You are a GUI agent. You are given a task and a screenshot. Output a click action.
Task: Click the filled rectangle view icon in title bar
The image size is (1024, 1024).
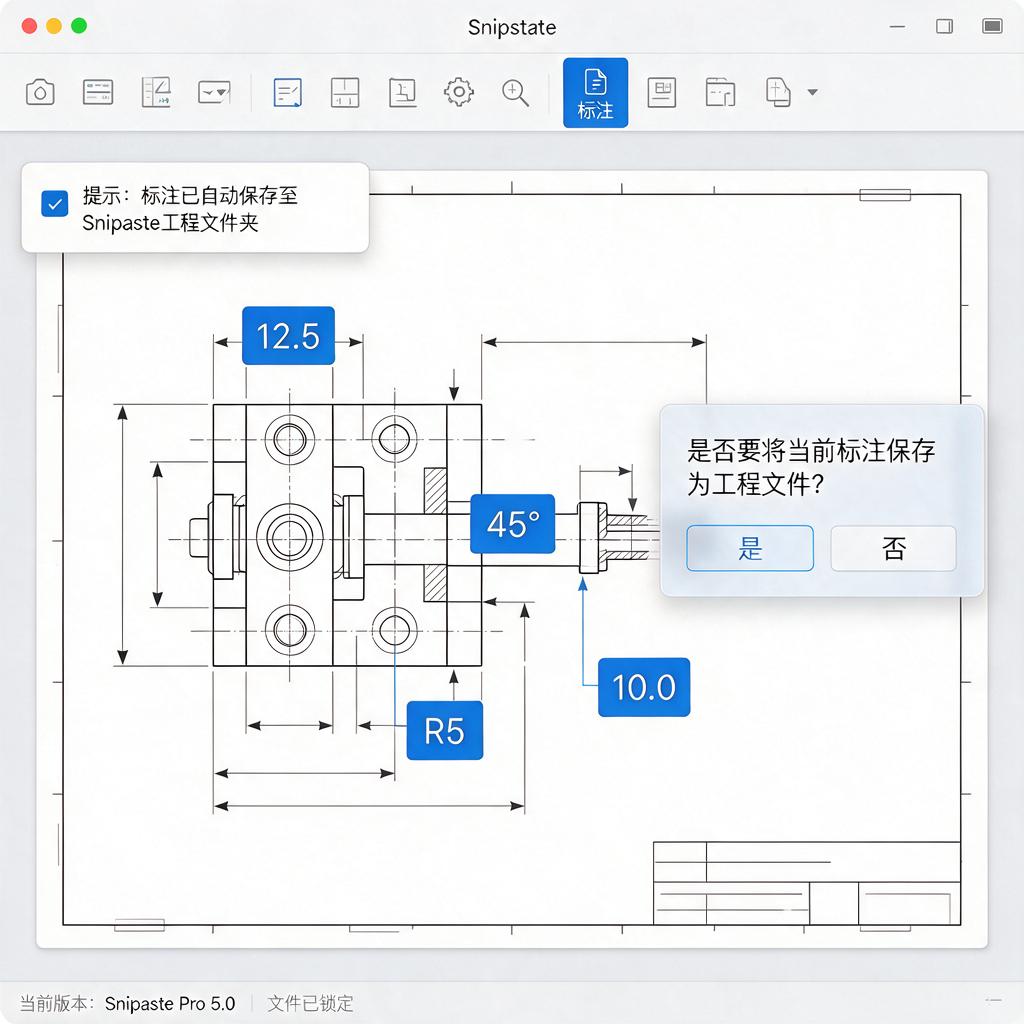(x=992, y=26)
